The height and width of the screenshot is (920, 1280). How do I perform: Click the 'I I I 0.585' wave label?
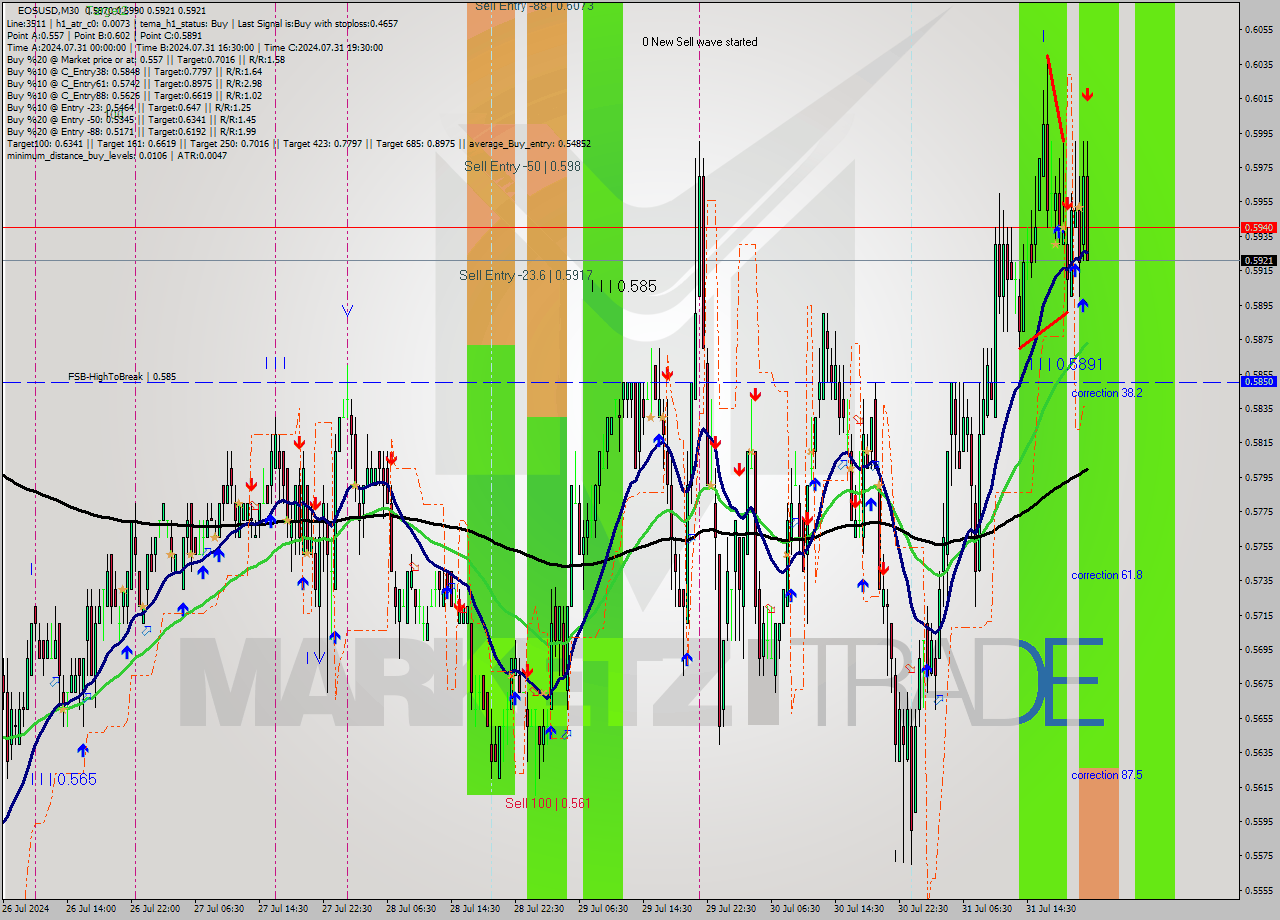623,286
